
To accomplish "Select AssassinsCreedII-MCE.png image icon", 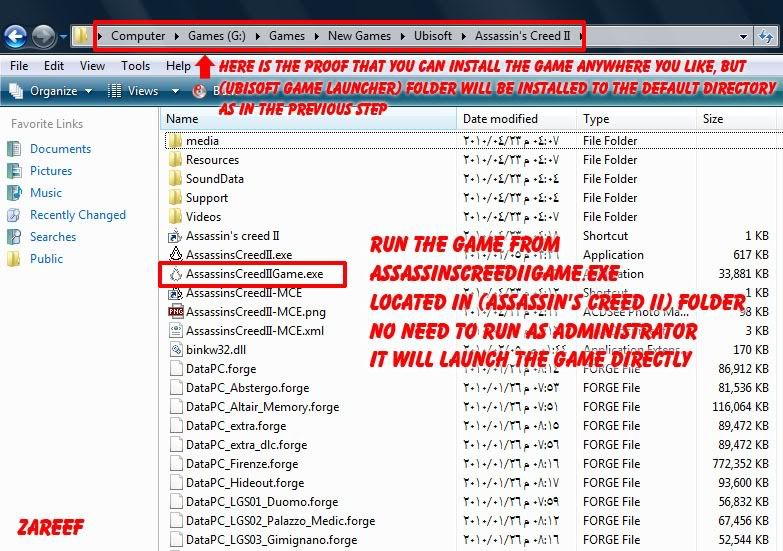I will coord(175,312).
